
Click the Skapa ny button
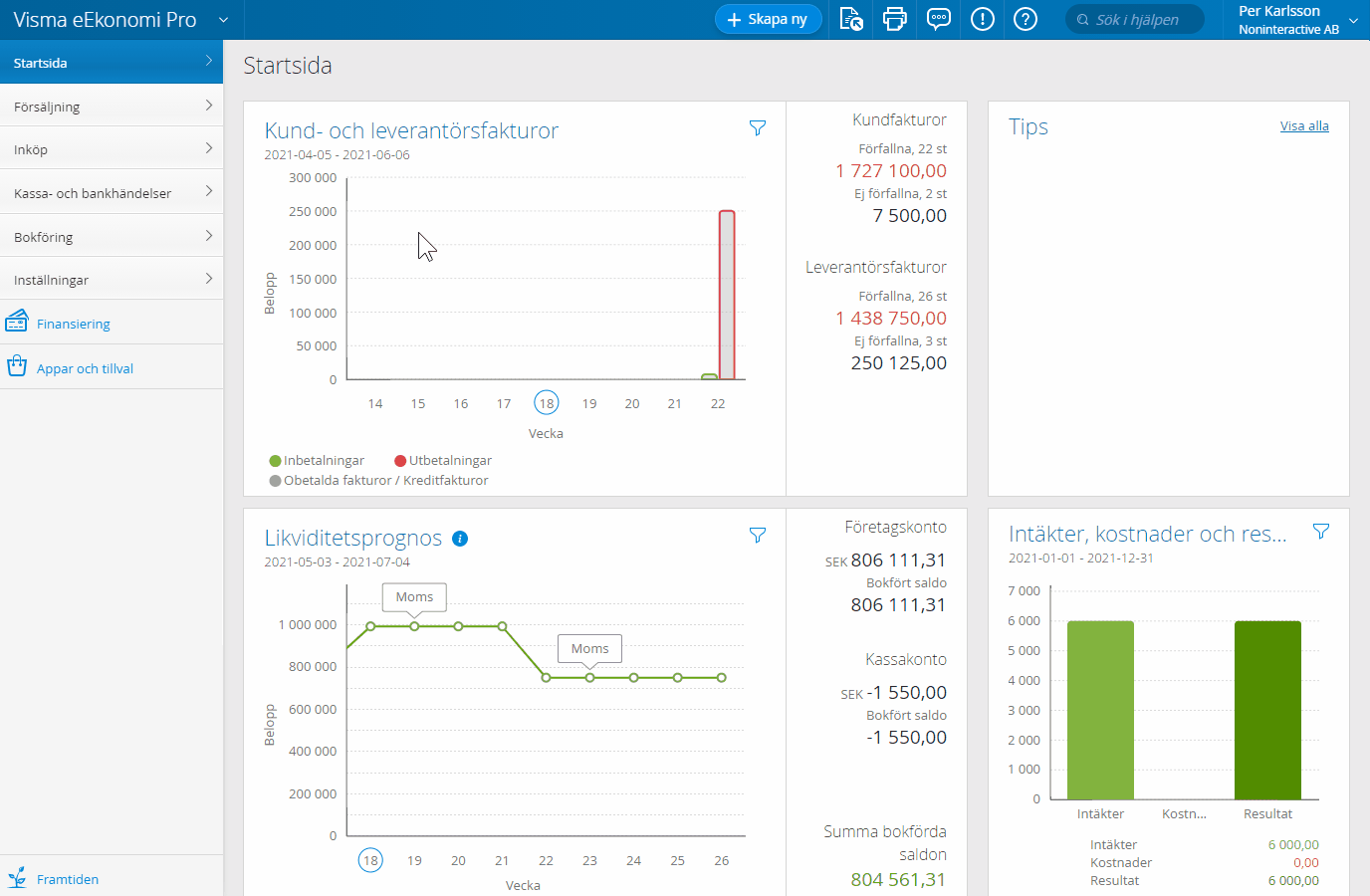pyautogui.click(x=768, y=19)
